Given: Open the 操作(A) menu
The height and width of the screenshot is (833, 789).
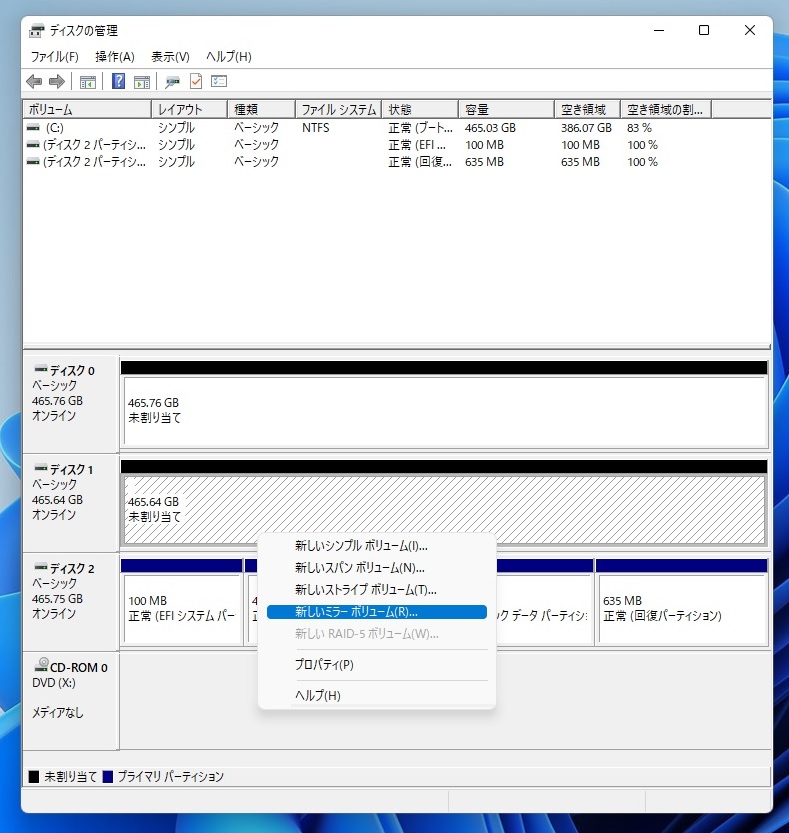Looking at the screenshot, I should click(x=115, y=56).
